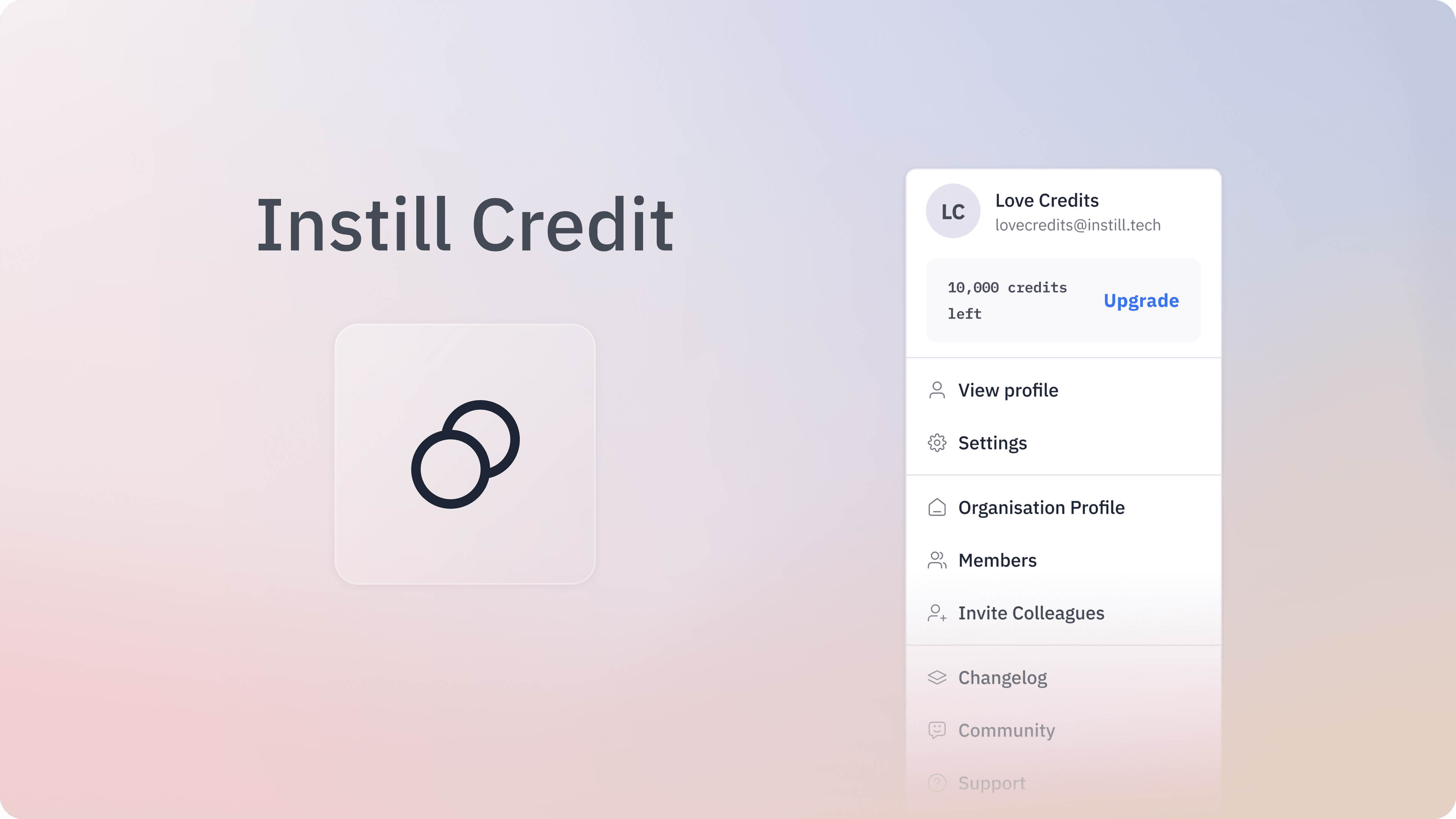This screenshot has height=819, width=1456.
Task: Open the Settings gear icon
Action: (937, 442)
